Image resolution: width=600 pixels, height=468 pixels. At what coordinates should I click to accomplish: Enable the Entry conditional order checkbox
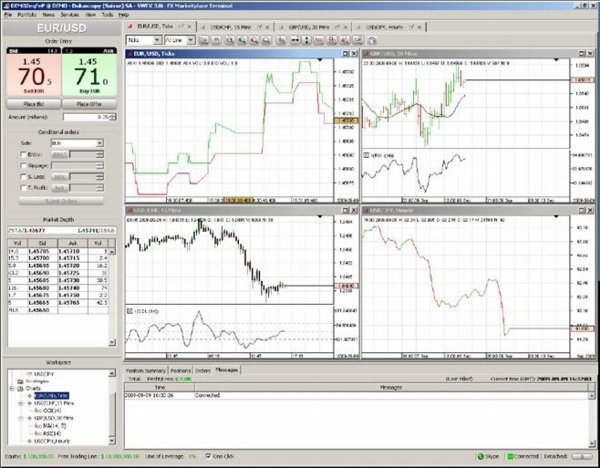pyautogui.click(x=23, y=155)
